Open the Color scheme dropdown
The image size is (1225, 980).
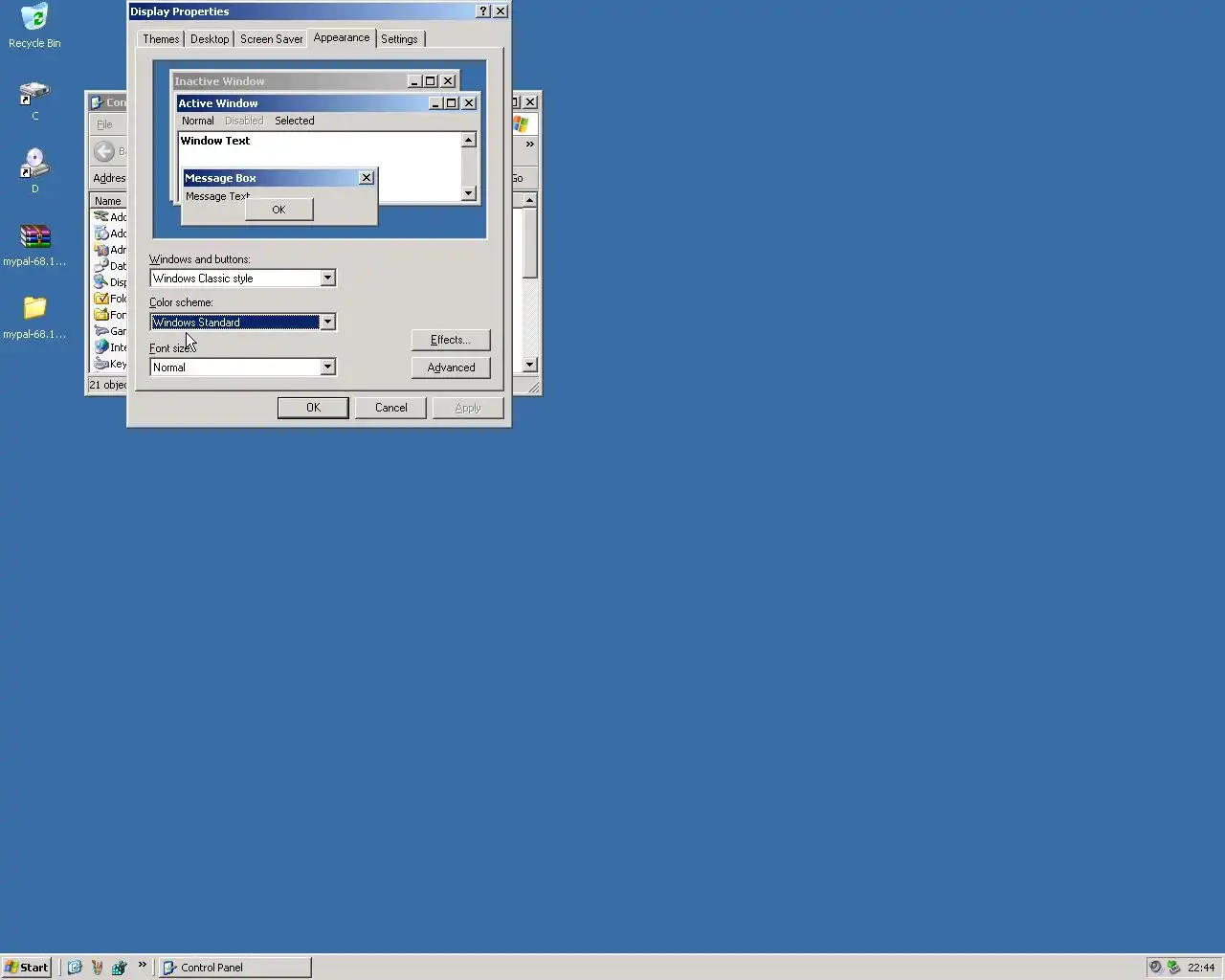pos(327,322)
